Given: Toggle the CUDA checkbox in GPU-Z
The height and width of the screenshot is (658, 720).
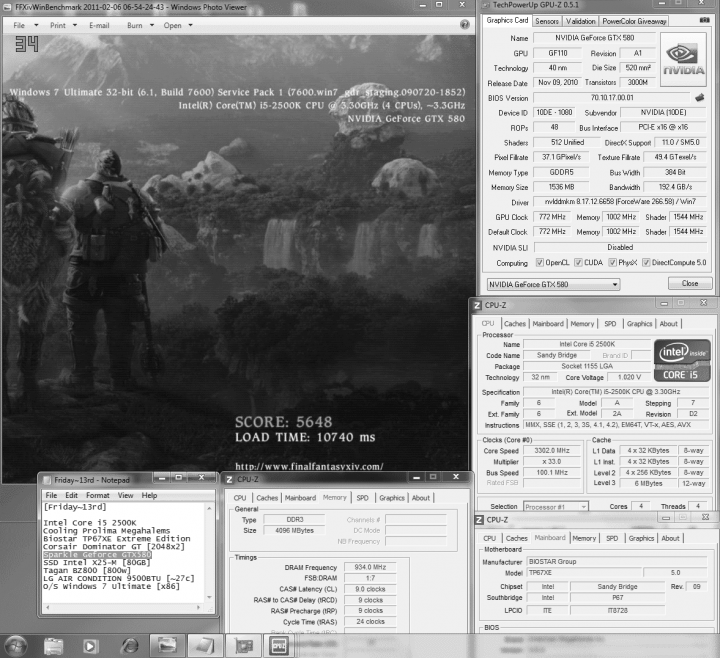Looking at the screenshot, I should (x=579, y=263).
